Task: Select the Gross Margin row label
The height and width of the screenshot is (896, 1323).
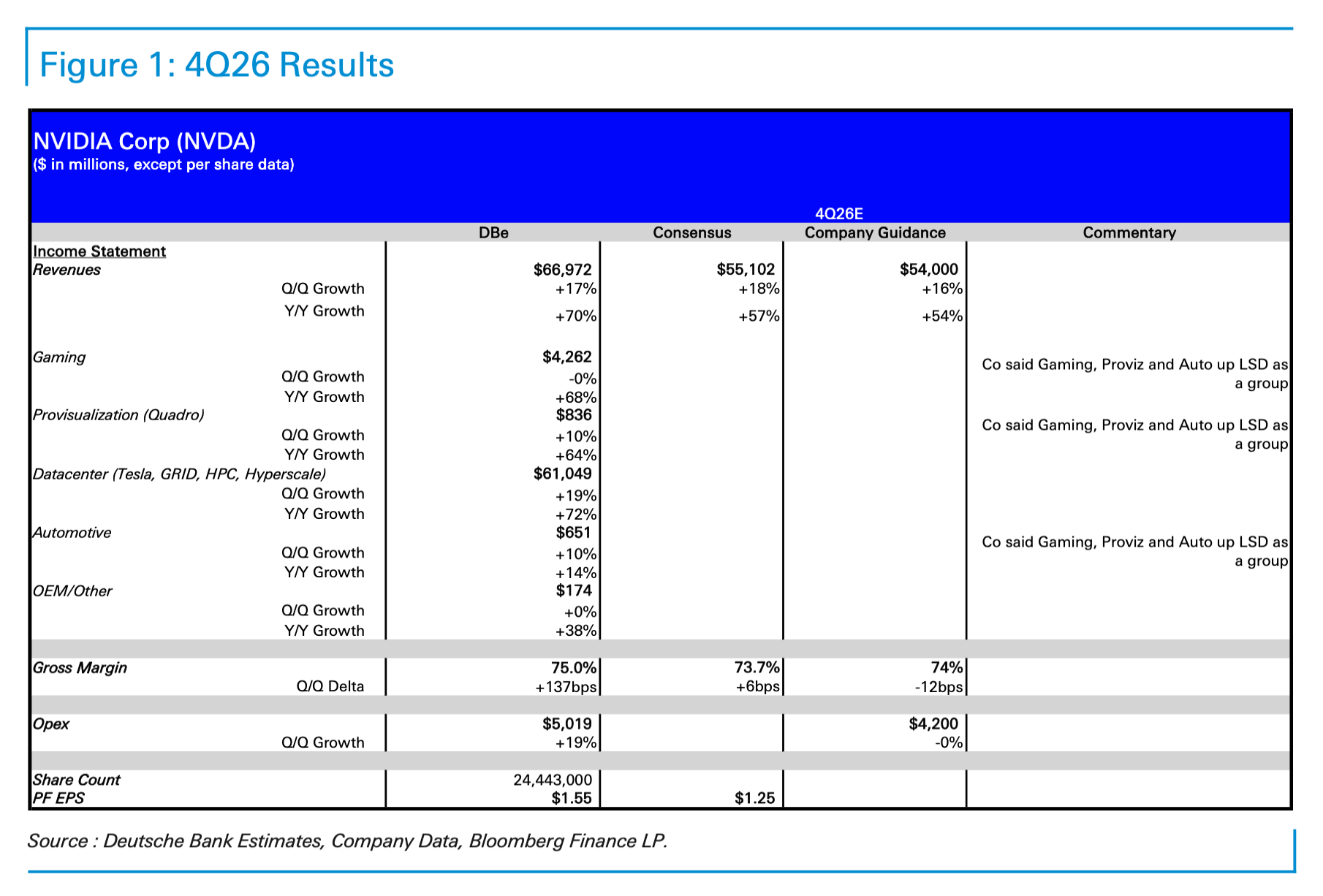Action: pos(80,668)
